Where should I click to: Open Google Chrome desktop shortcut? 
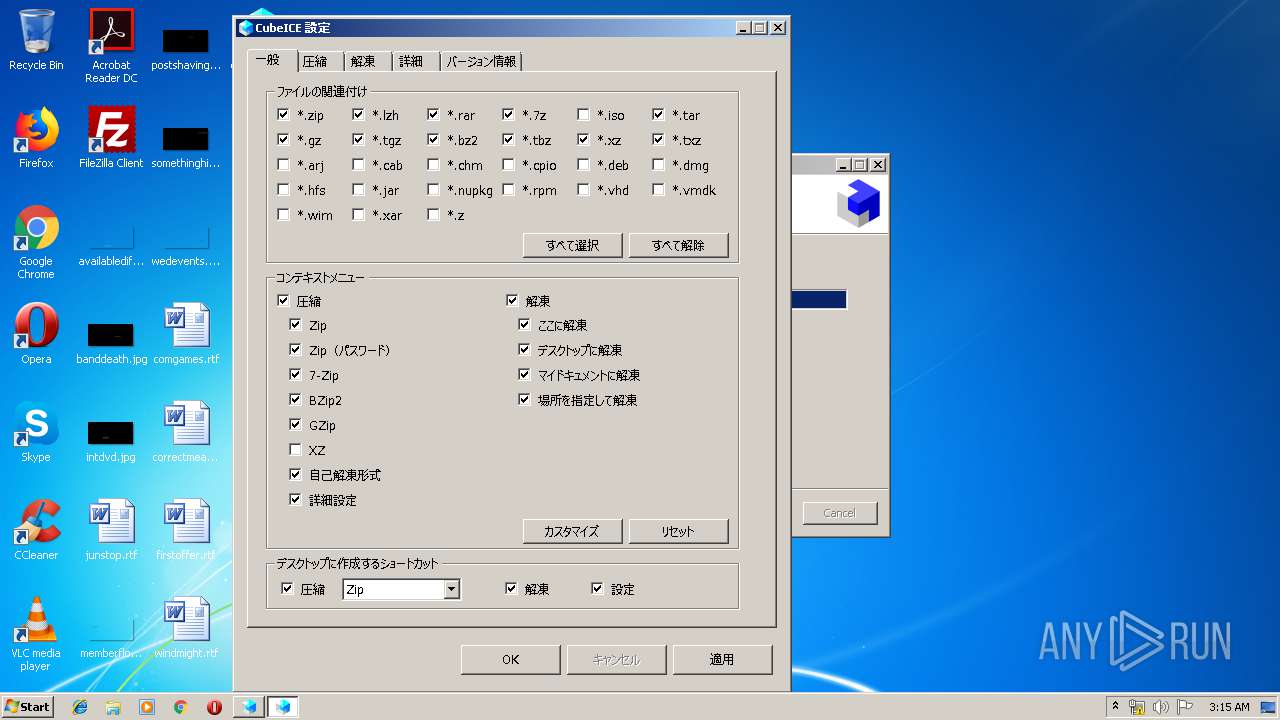point(36,242)
